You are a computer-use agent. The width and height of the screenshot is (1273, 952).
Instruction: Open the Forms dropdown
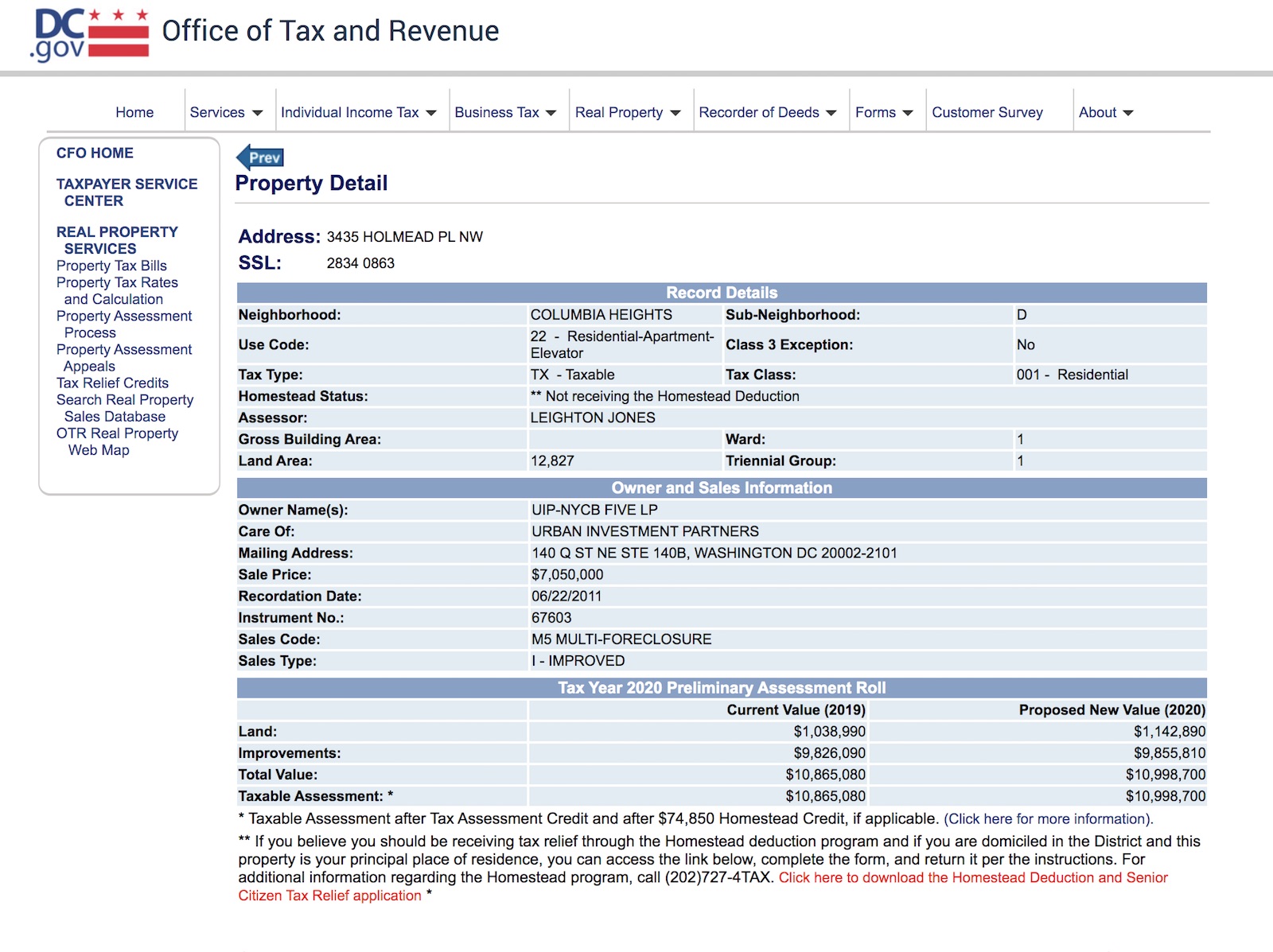point(883,113)
